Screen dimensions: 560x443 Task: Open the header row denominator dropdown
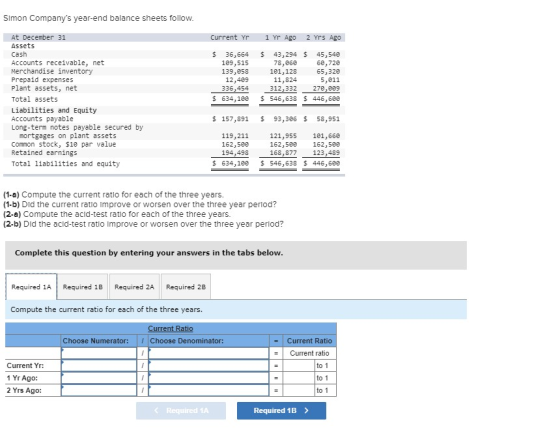[x=209, y=353]
